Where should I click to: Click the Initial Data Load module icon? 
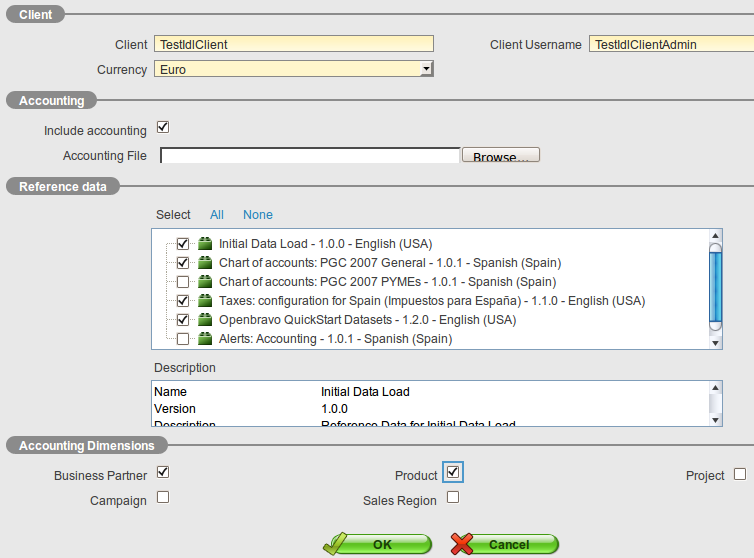pos(205,244)
